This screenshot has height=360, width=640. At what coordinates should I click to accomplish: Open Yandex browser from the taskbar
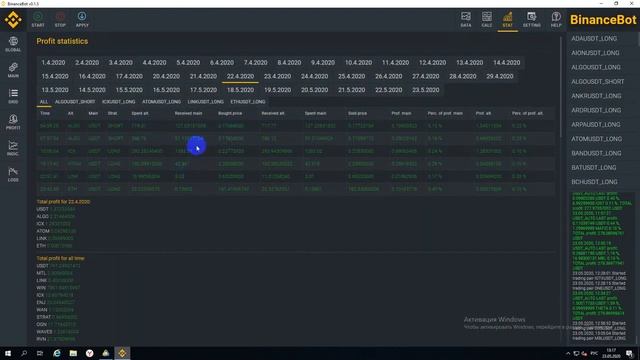coord(89,353)
